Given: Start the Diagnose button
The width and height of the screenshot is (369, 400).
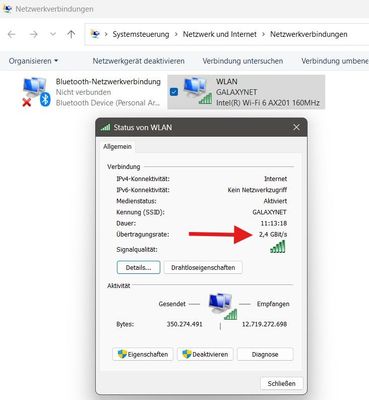Looking at the screenshot, I should 265,354.
